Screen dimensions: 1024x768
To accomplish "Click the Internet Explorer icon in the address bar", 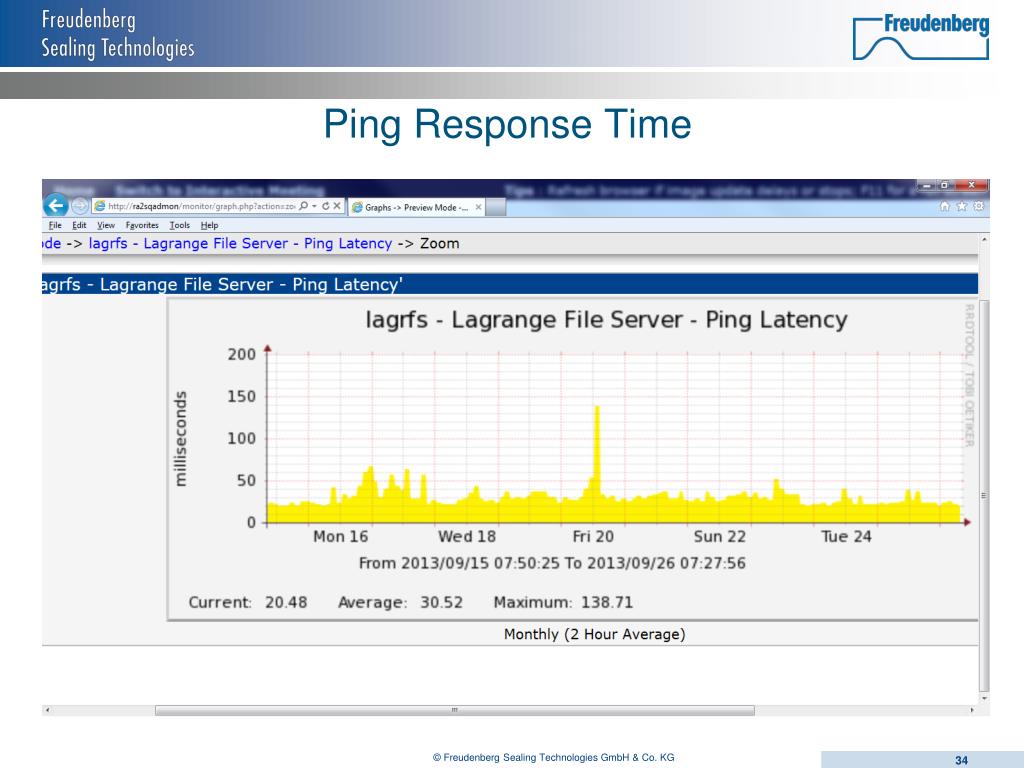I will point(100,205).
